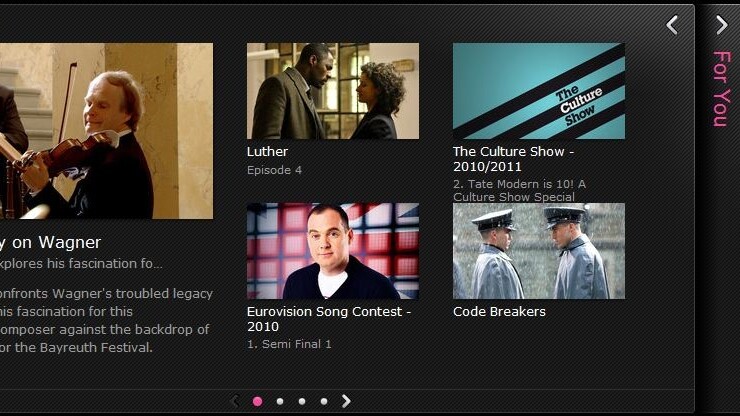Viewport: 740px width, 416px height.
Task: Click the 'on Wagner' featured title
Action: 50,243
